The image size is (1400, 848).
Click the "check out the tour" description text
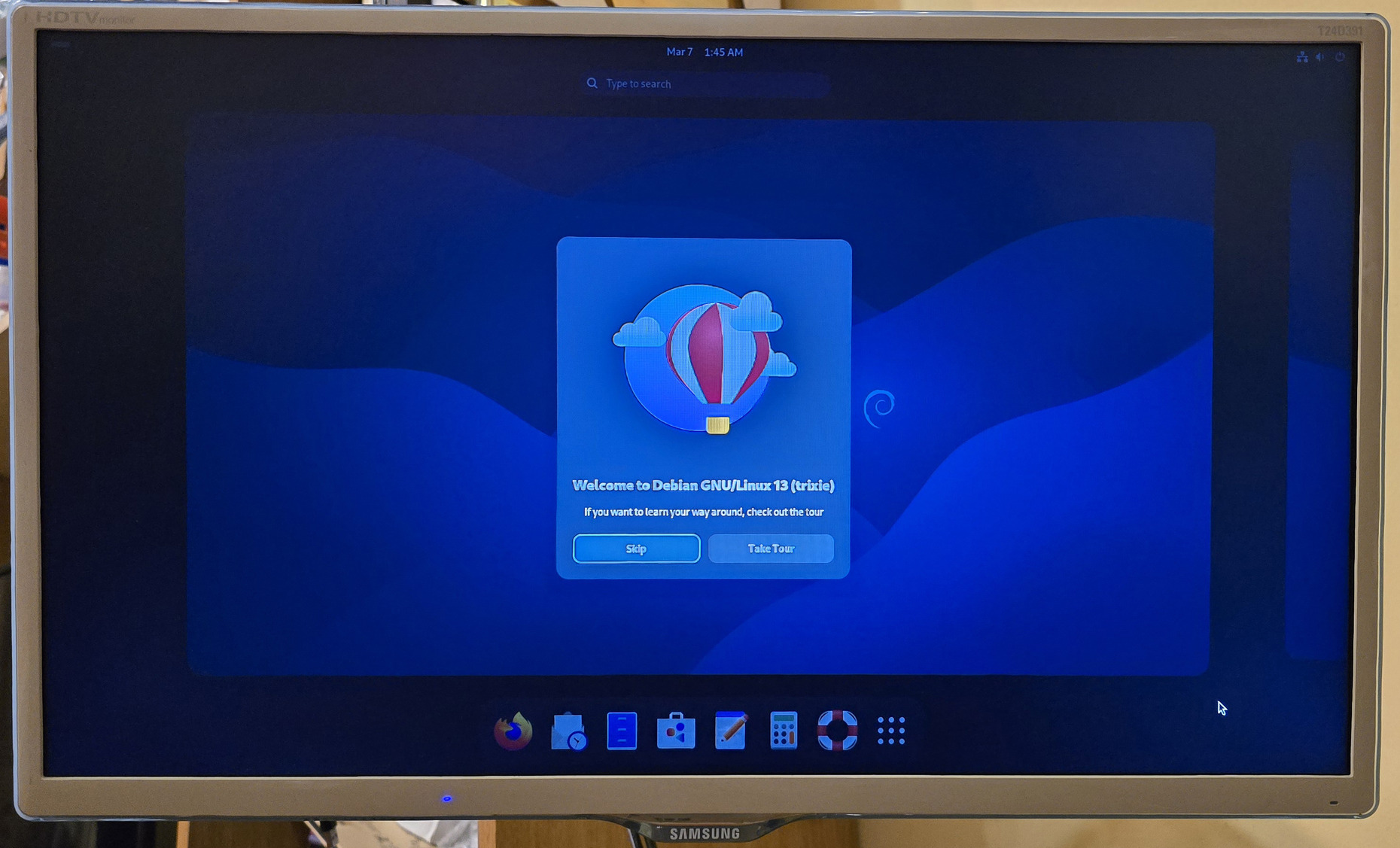(704, 512)
